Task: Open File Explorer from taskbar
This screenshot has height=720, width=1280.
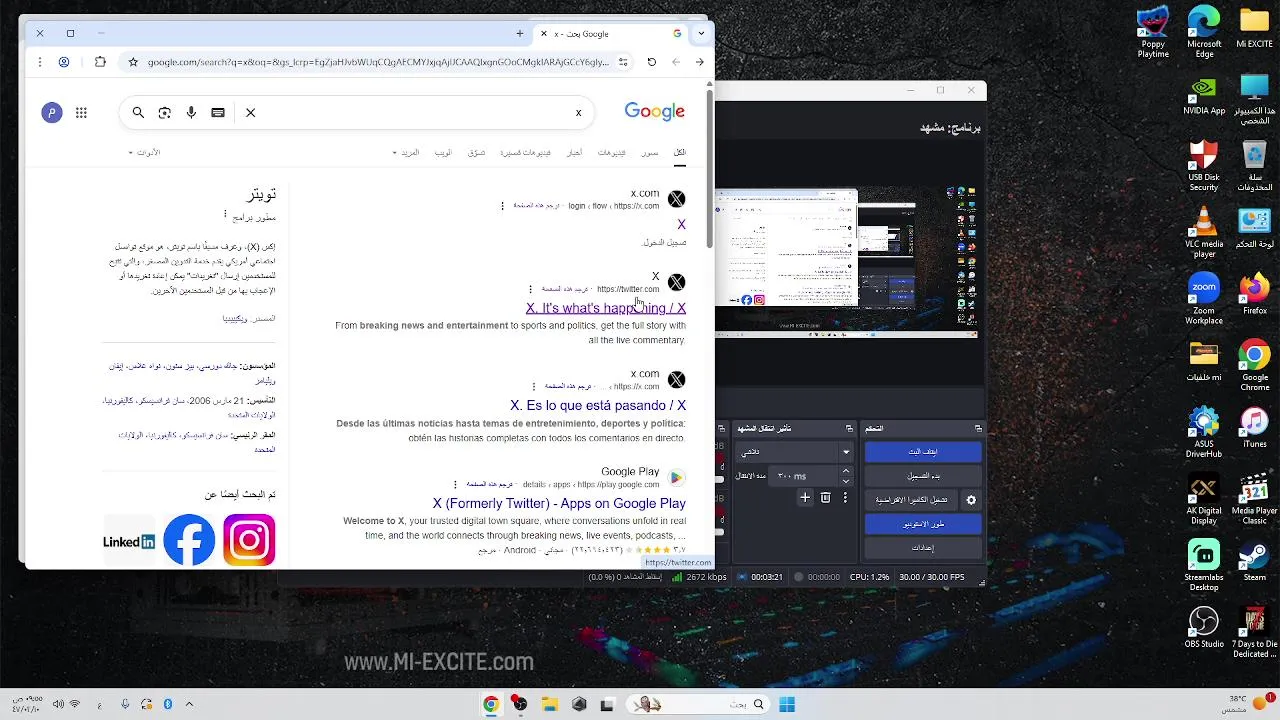Action: [549, 705]
